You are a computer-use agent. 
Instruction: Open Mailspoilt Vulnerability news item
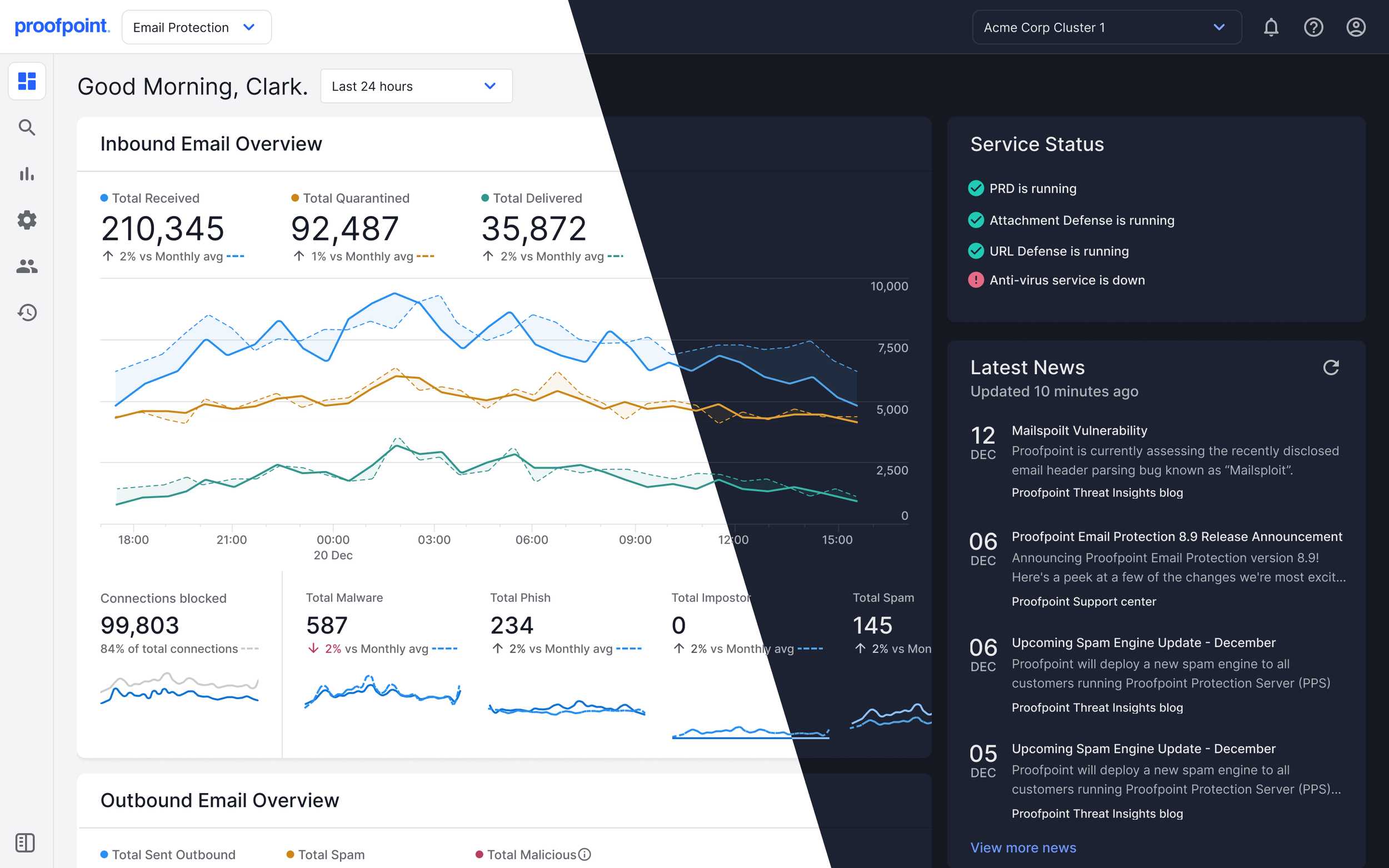(1079, 430)
